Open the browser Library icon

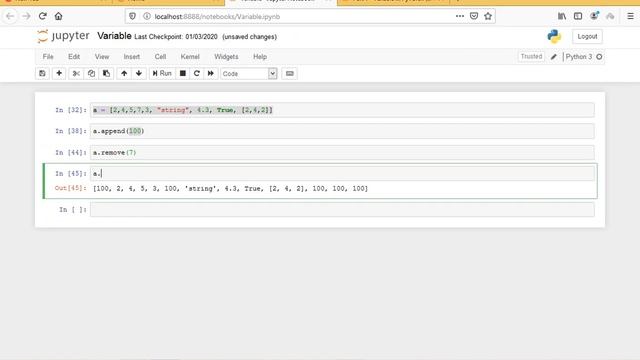(x=562, y=16)
